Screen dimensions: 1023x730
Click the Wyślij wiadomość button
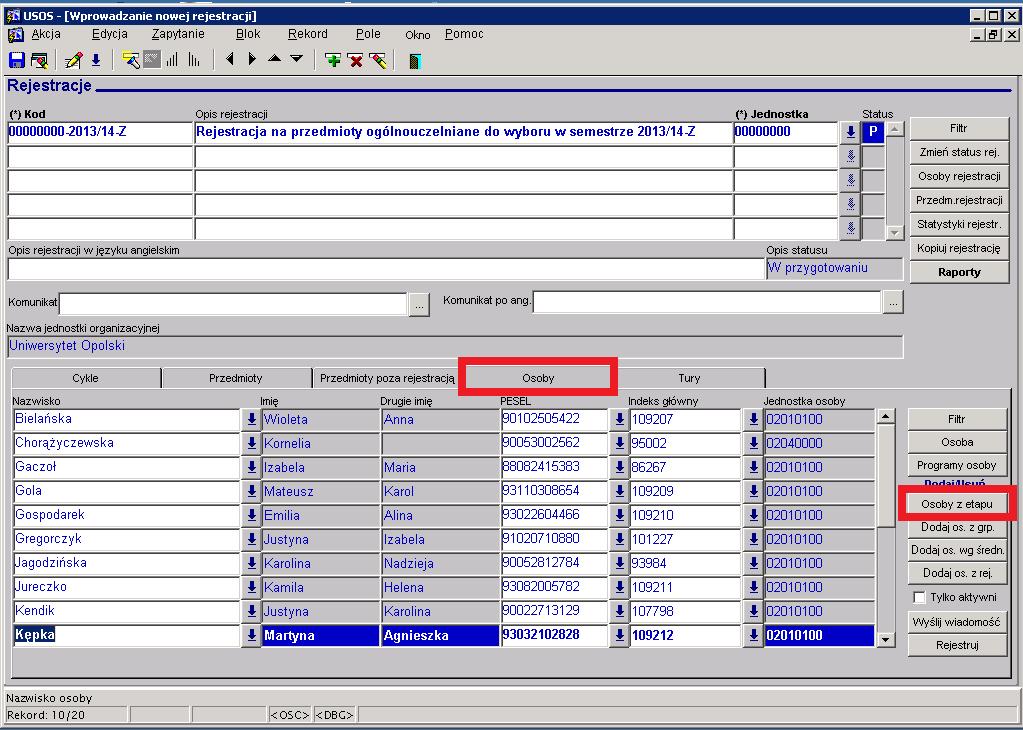[x=956, y=622]
